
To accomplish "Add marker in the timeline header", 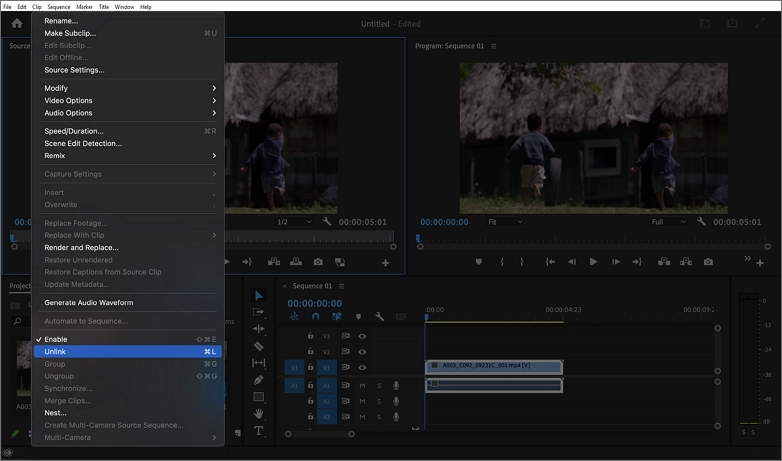I will (358, 316).
